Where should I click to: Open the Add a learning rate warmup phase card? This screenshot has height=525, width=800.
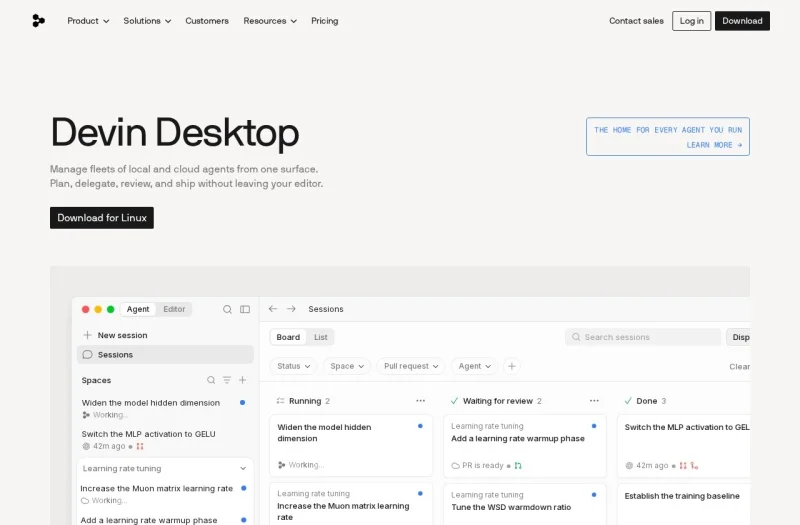point(524,446)
